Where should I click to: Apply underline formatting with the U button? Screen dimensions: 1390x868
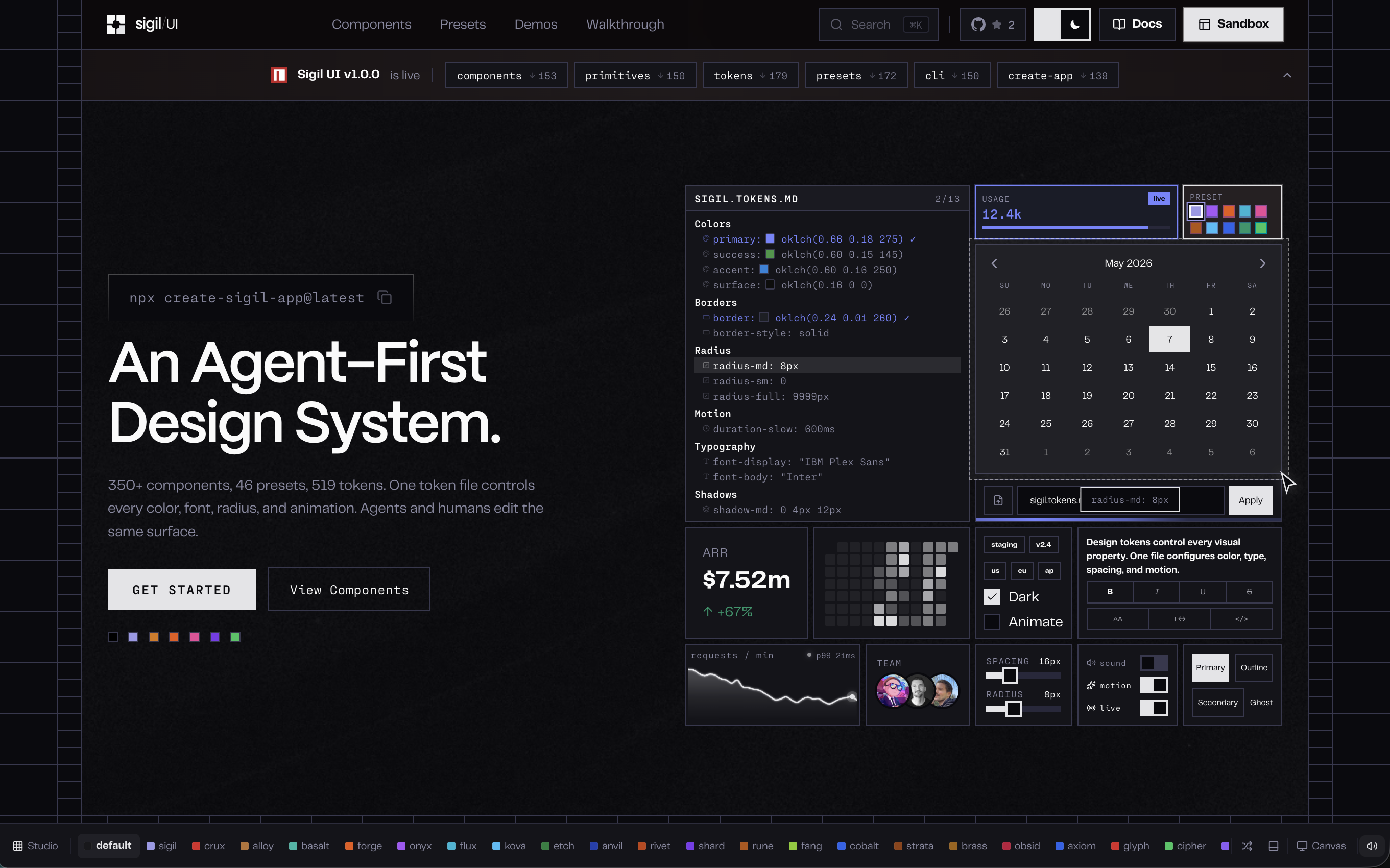[1203, 592]
